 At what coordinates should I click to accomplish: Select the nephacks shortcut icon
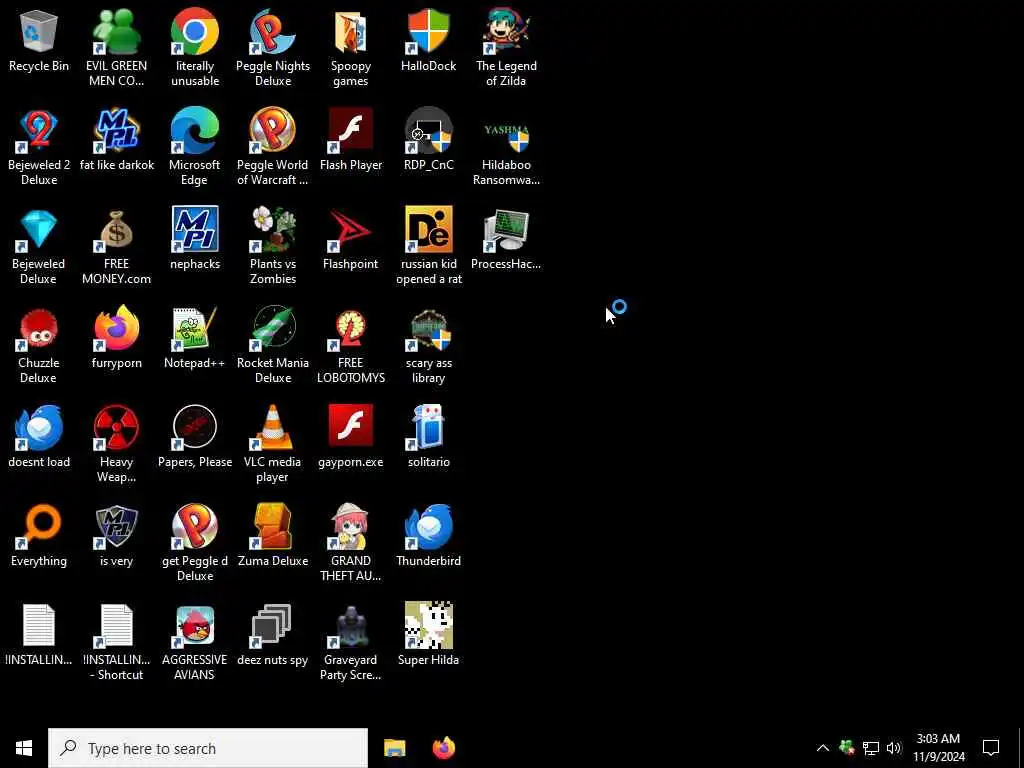pyautogui.click(x=195, y=230)
